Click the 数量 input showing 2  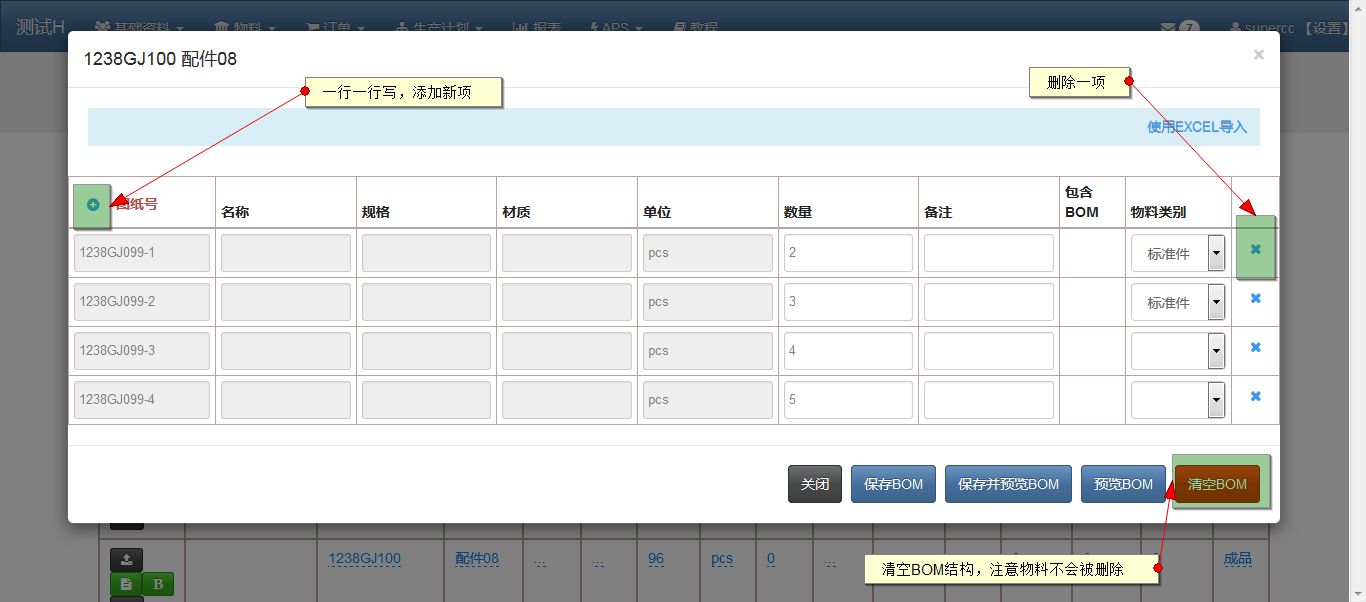pyautogui.click(x=848, y=252)
